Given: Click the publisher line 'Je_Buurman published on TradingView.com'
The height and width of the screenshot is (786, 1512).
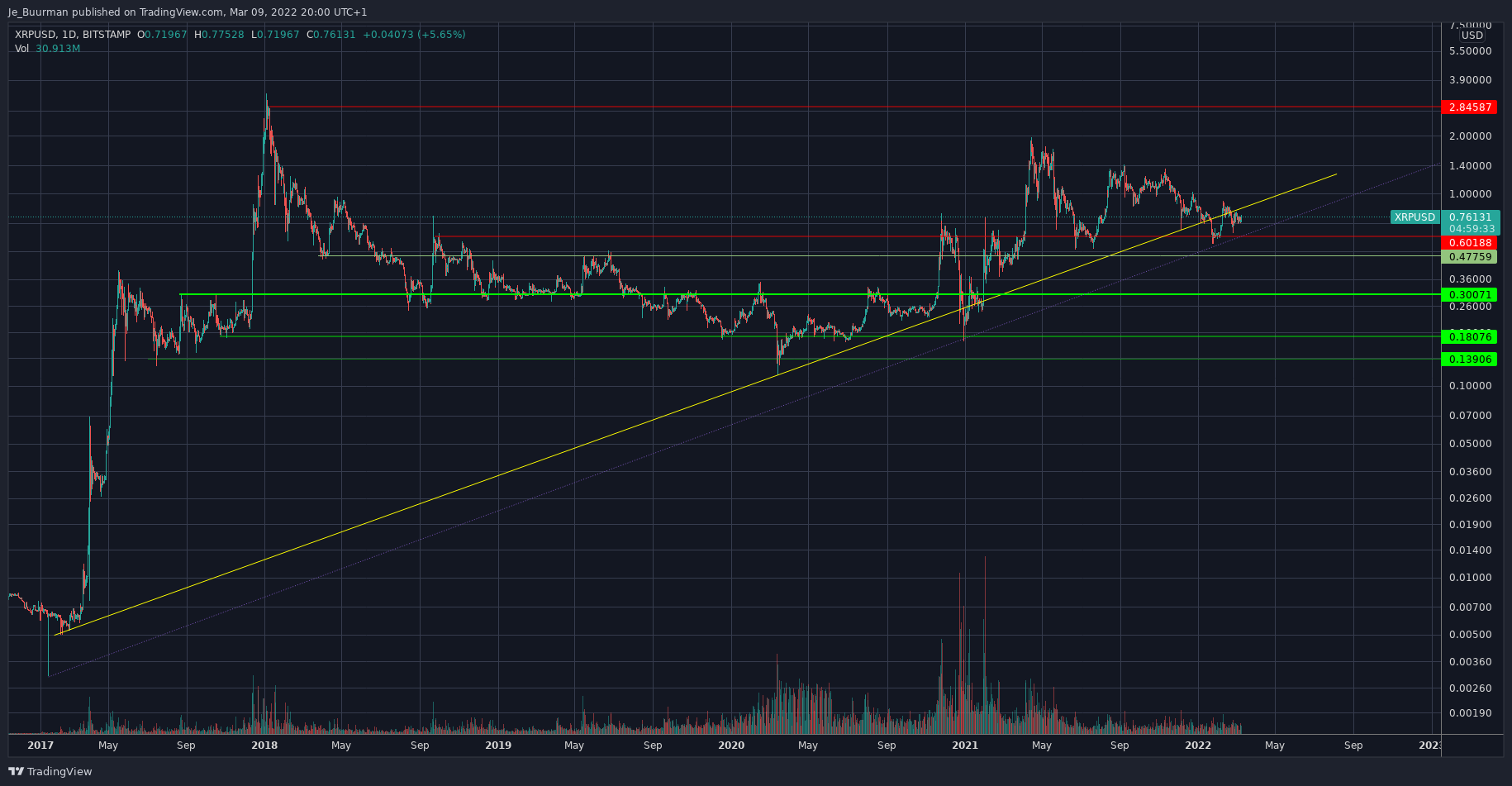Looking at the screenshot, I should coord(116,12).
